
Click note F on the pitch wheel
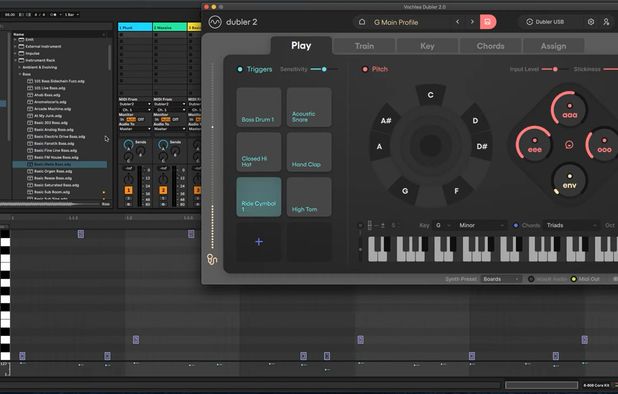pyautogui.click(x=456, y=191)
